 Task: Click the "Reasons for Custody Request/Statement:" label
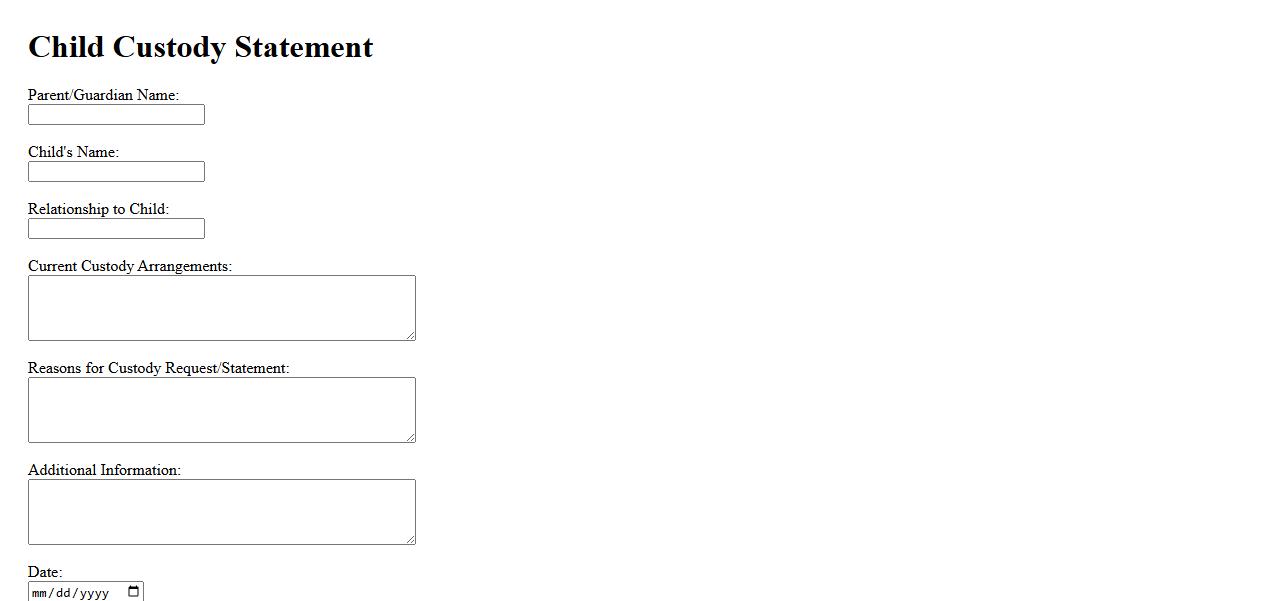tap(158, 368)
